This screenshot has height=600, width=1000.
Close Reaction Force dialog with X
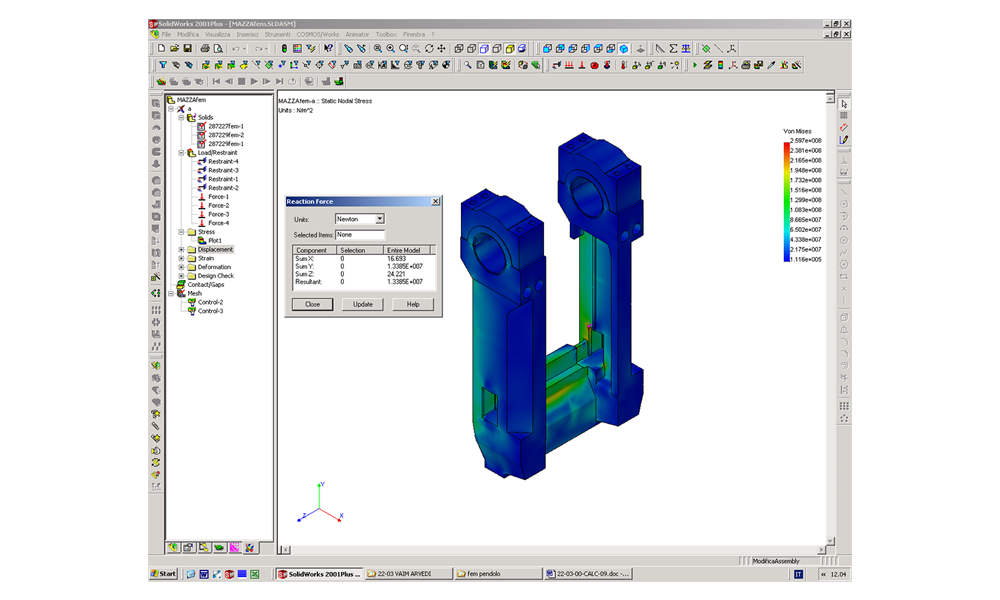tap(436, 201)
